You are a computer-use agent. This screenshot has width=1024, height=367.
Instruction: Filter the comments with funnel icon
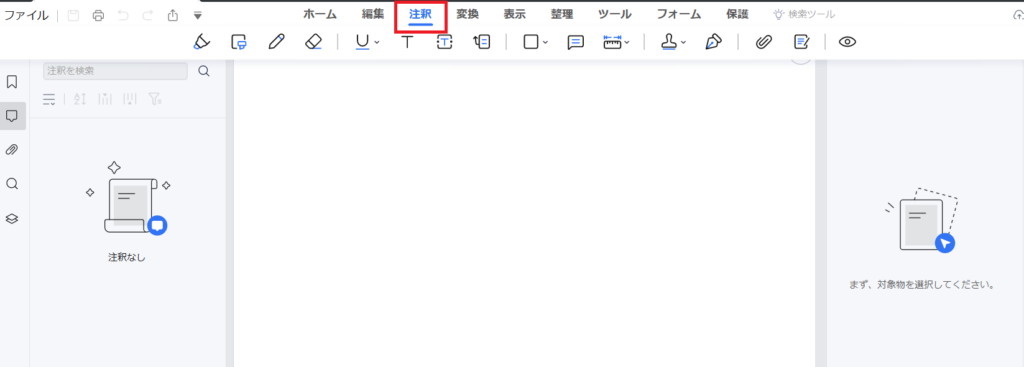[x=154, y=99]
